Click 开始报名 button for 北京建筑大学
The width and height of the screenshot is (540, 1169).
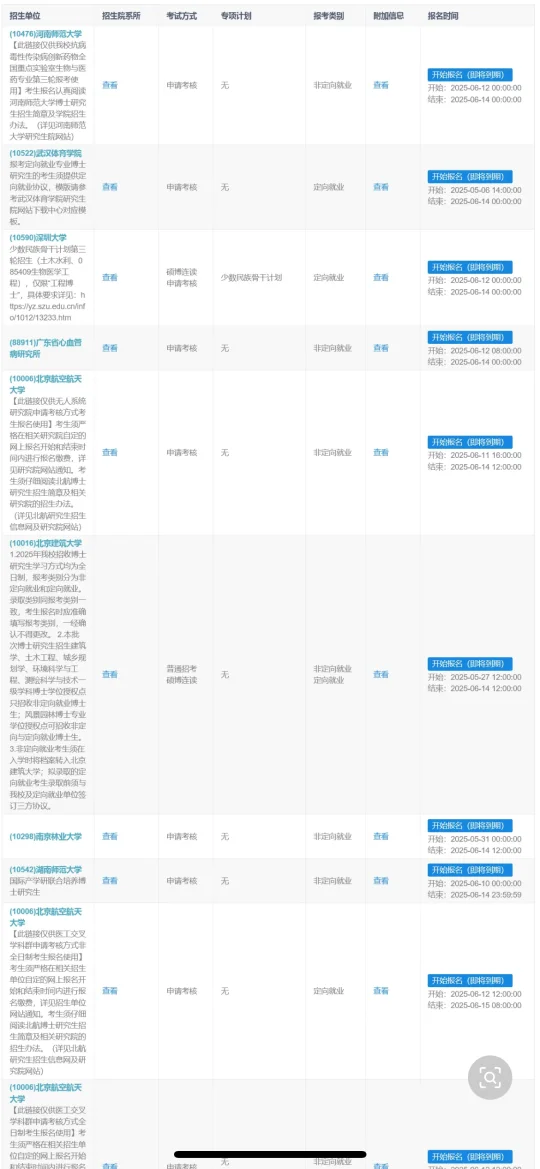[x=470, y=664]
